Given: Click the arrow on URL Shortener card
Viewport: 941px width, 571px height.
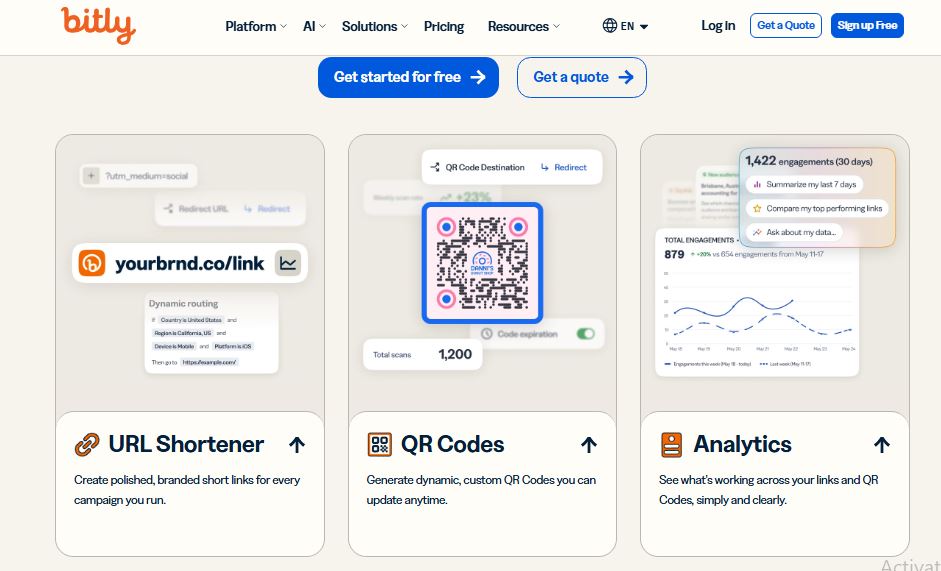Looking at the screenshot, I should coord(297,445).
